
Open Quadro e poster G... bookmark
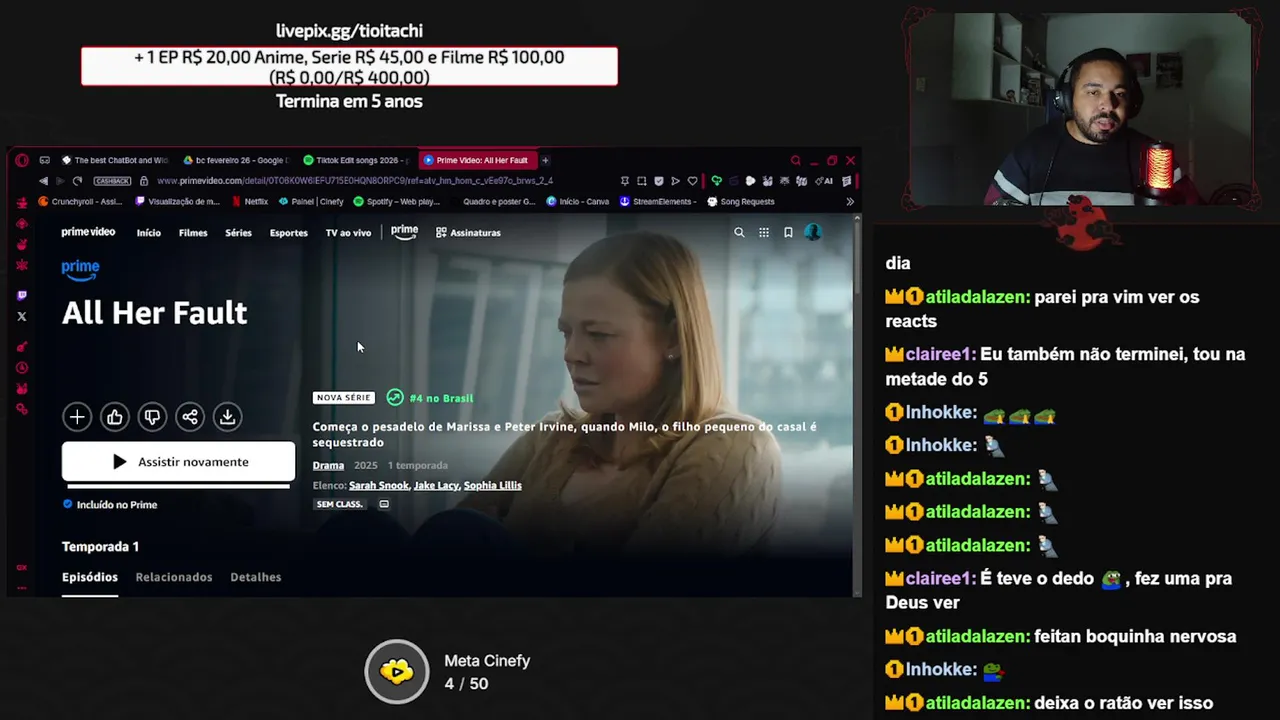pyautogui.click(x=499, y=201)
